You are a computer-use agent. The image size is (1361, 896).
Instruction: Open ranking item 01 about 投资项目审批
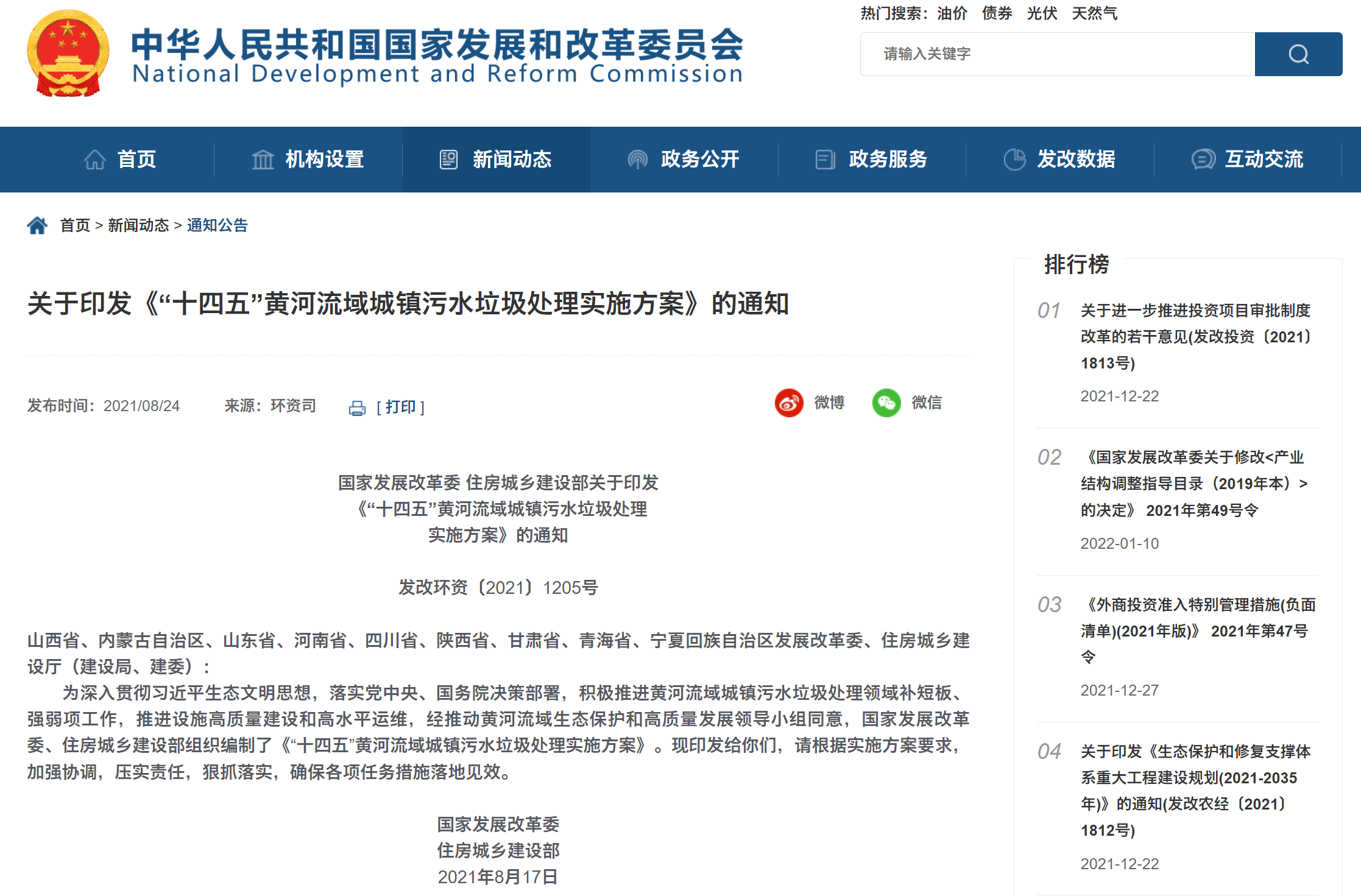[1195, 336]
